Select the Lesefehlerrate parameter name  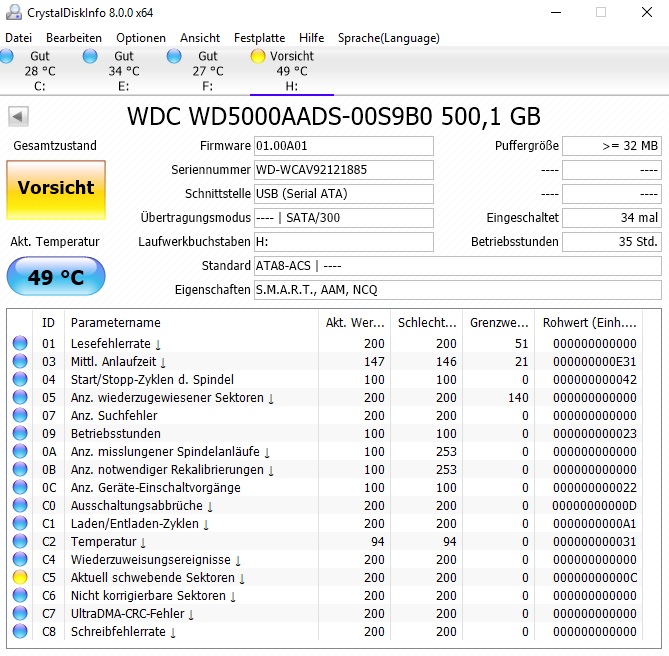[x=111, y=343]
